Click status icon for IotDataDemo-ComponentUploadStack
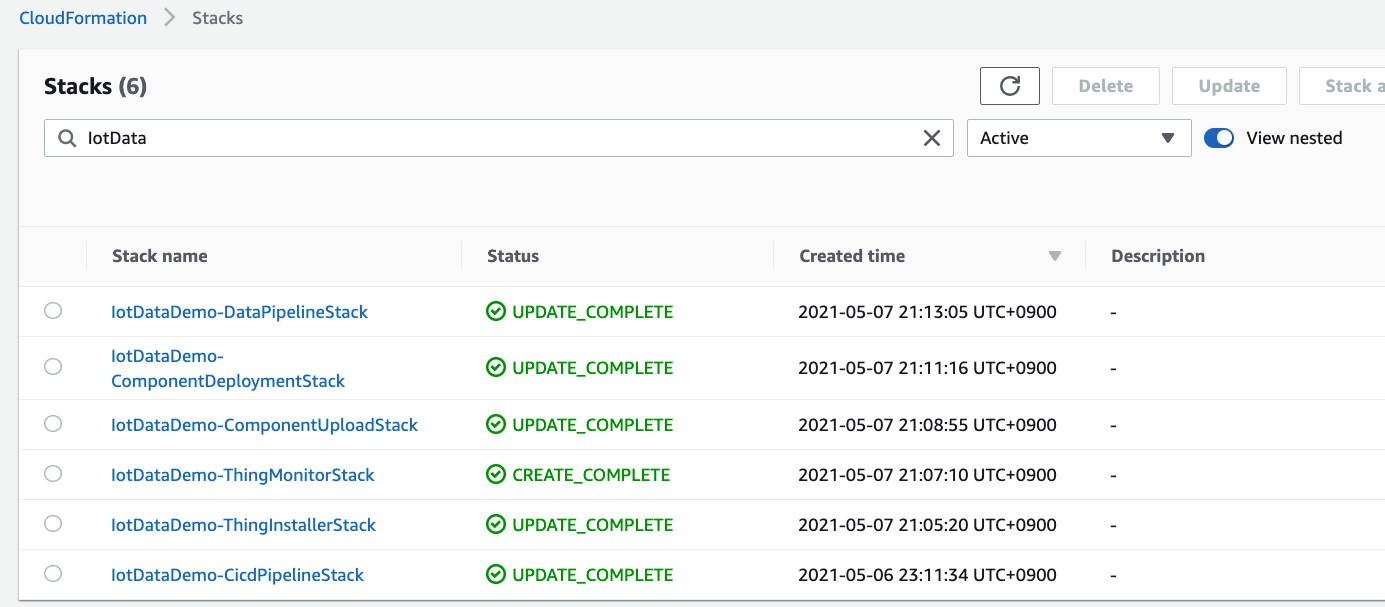The width and height of the screenshot is (1385, 607). 496,425
